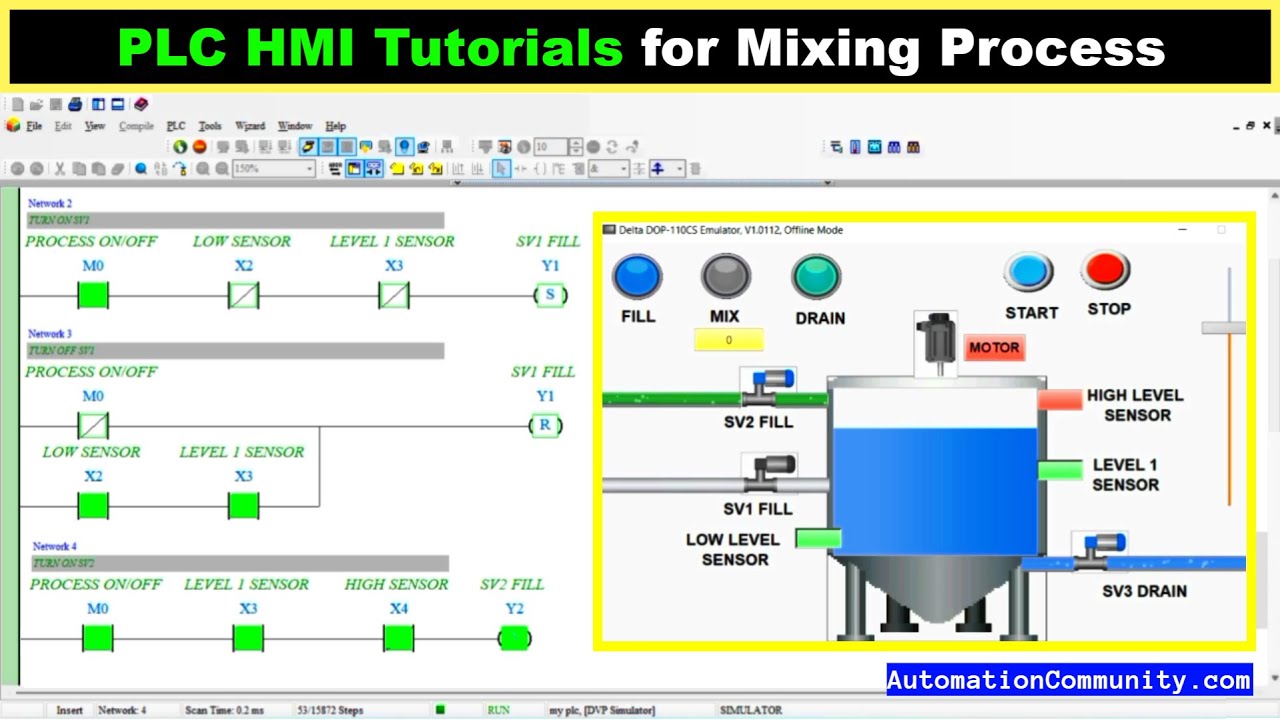Image resolution: width=1280 pixels, height=720 pixels.
Task: Toggle the X4 high sensor contact
Action: tap(398, 638)
